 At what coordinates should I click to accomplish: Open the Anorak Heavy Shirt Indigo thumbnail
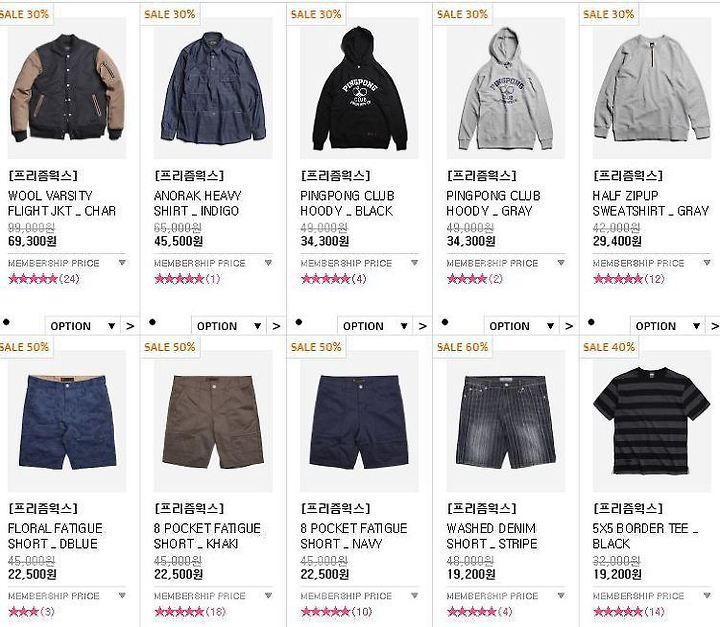tap(213, 88)
